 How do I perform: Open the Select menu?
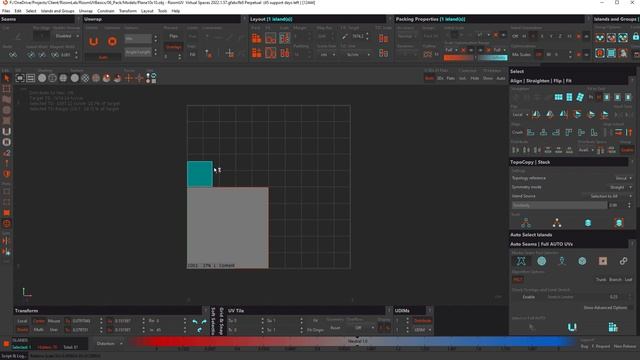(31, 11)
